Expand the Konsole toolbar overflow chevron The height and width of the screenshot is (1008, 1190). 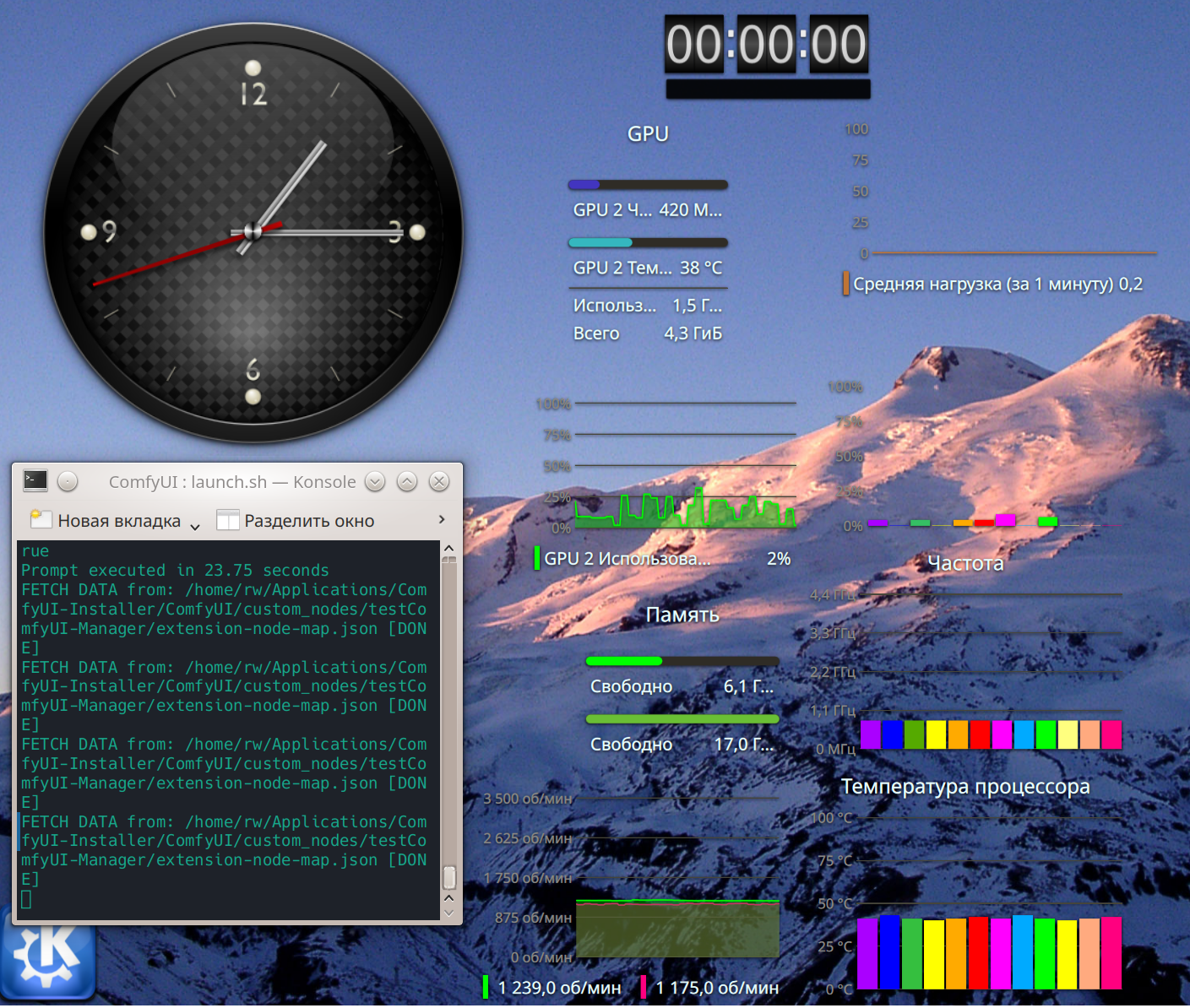point(442,519)
